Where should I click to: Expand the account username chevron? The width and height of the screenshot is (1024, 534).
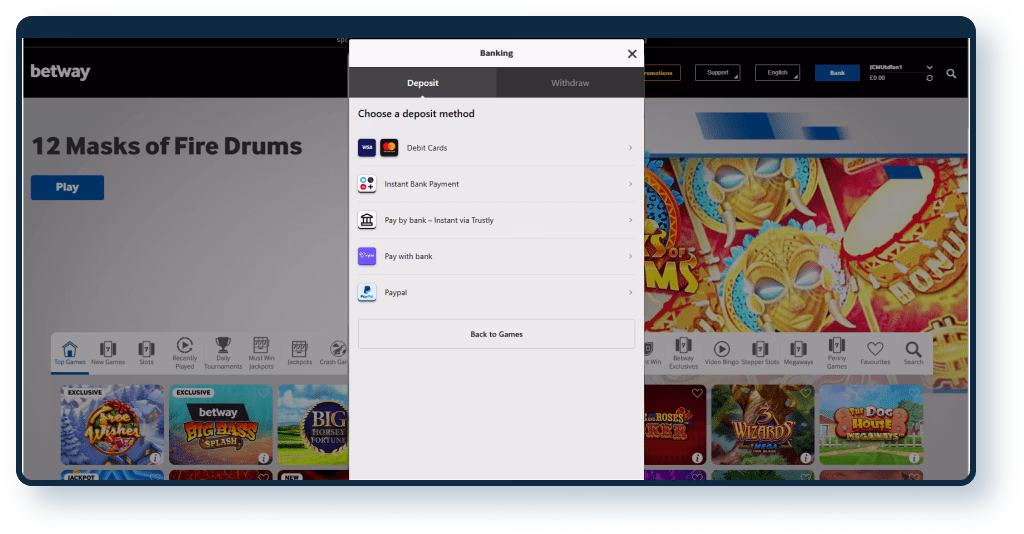pyautogui.click(x=930, y=67)
